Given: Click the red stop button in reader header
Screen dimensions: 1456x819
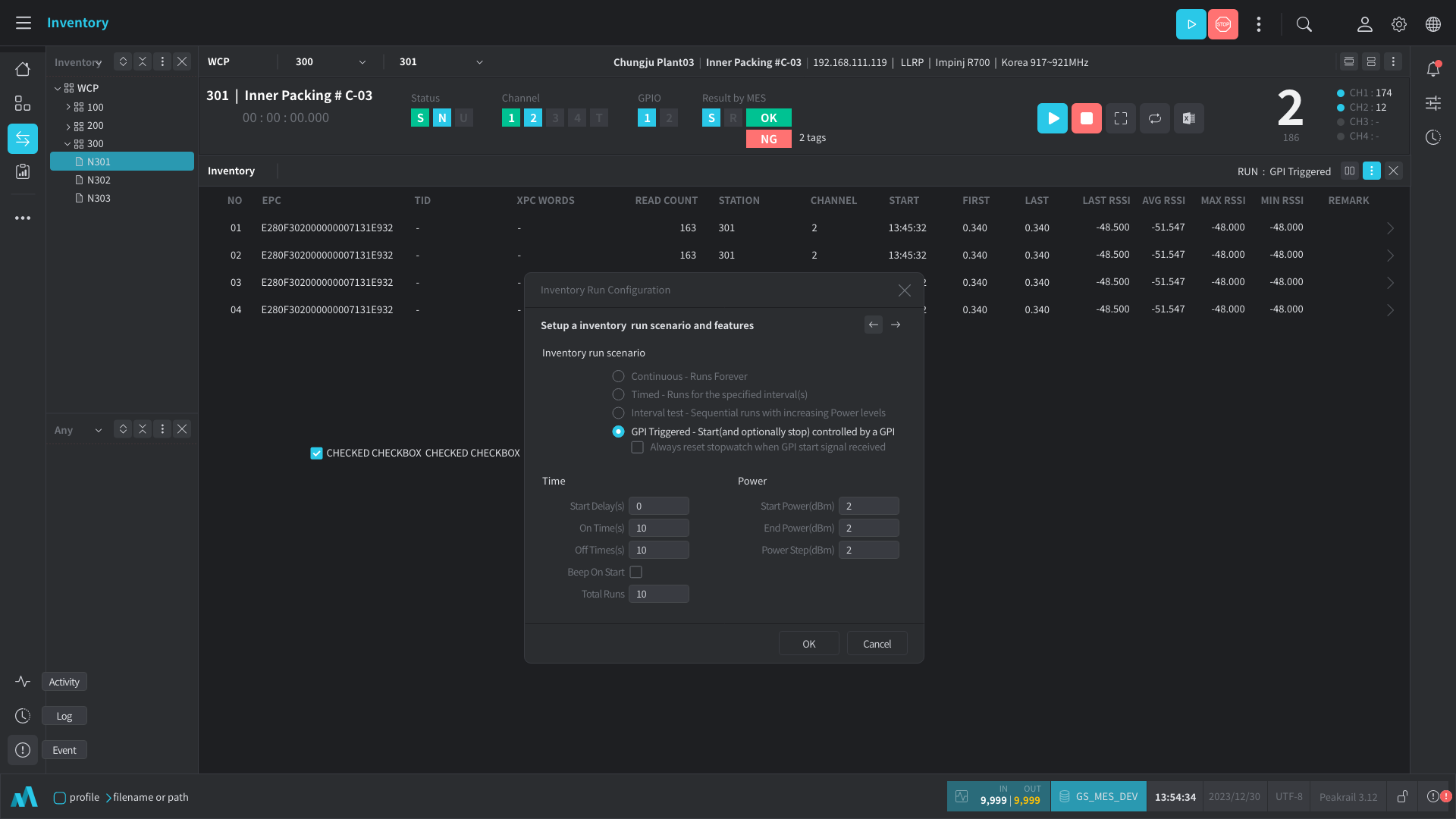Looking at the screenshot, I should (1086, 118).
